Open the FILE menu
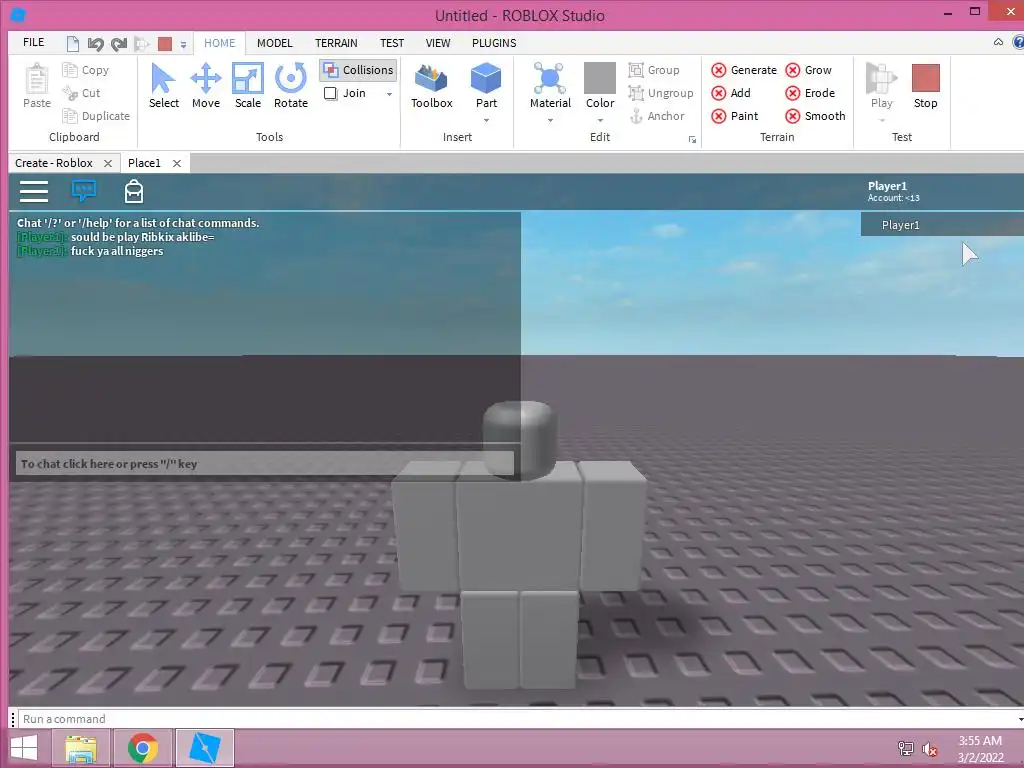 pyautogui.click(x=33, y=42)
